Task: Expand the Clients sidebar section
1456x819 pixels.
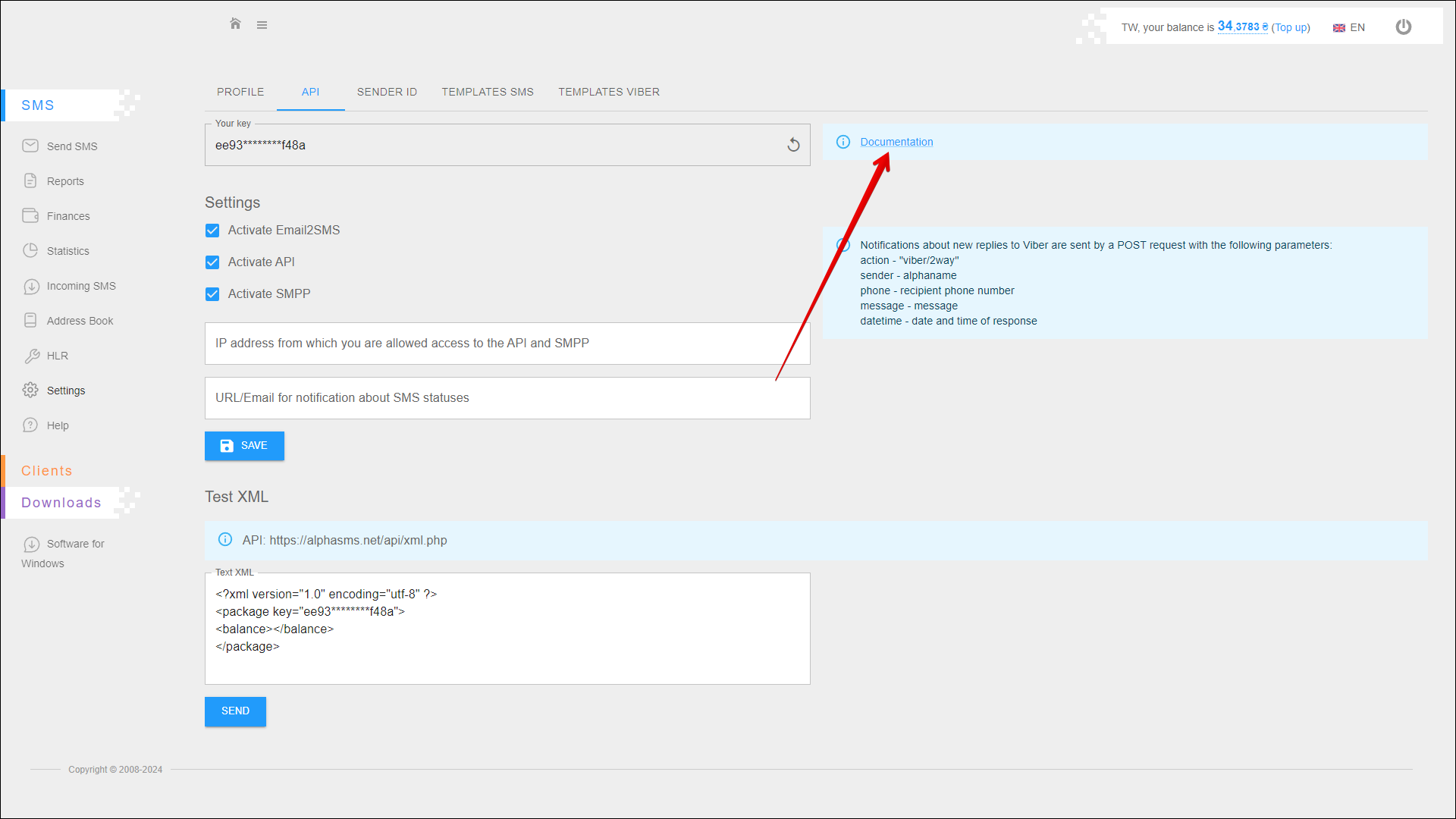Action: pyautogui.click(x=47, y=471)
